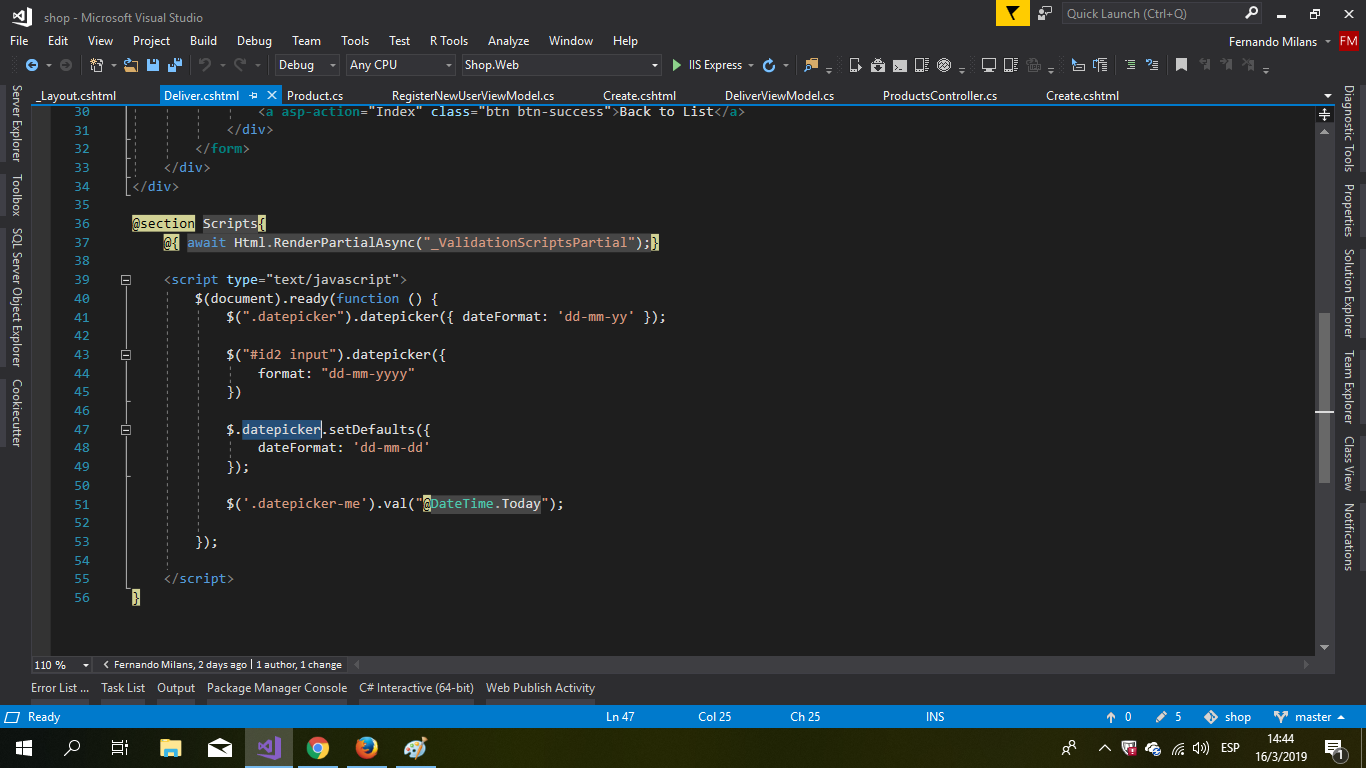
Task: Pin the Deliver.cshtml tab
Action: pos(254,96)
